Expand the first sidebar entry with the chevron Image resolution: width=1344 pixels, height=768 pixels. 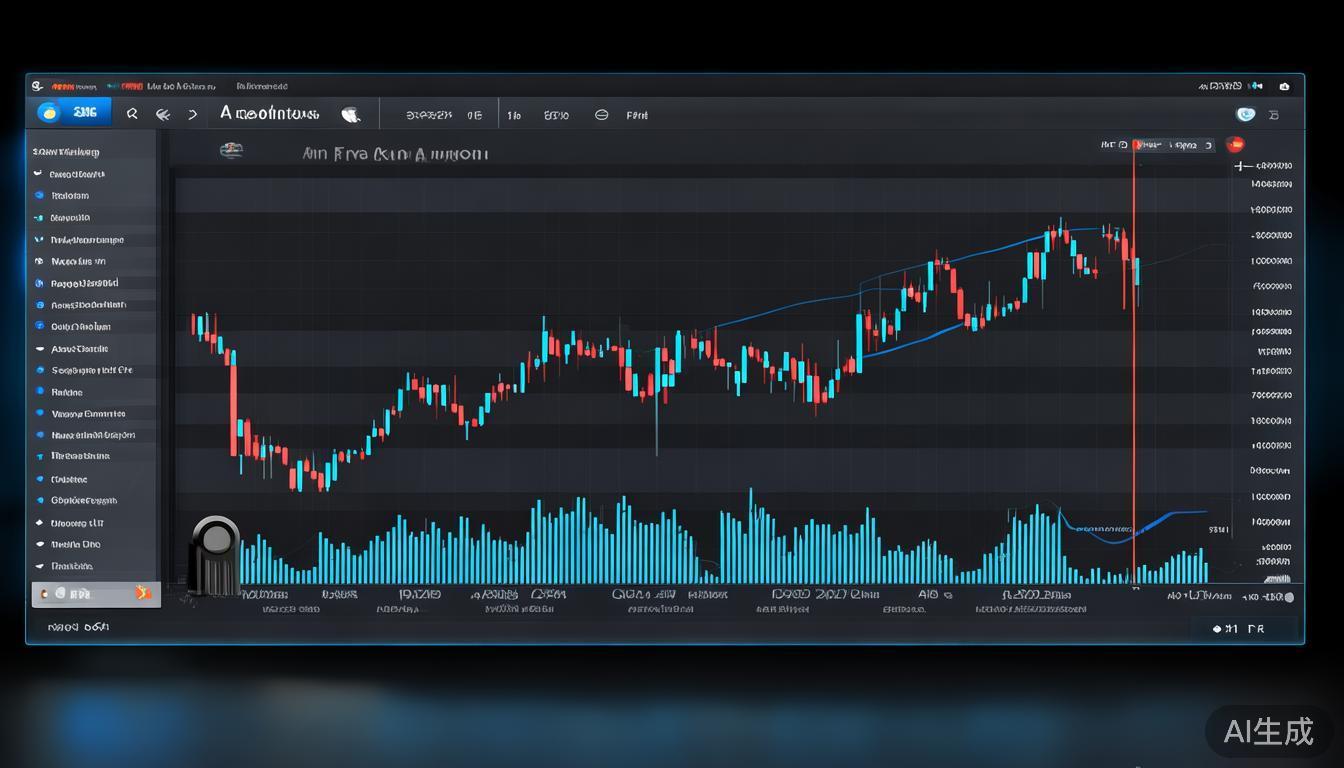[x=39, y=174]
